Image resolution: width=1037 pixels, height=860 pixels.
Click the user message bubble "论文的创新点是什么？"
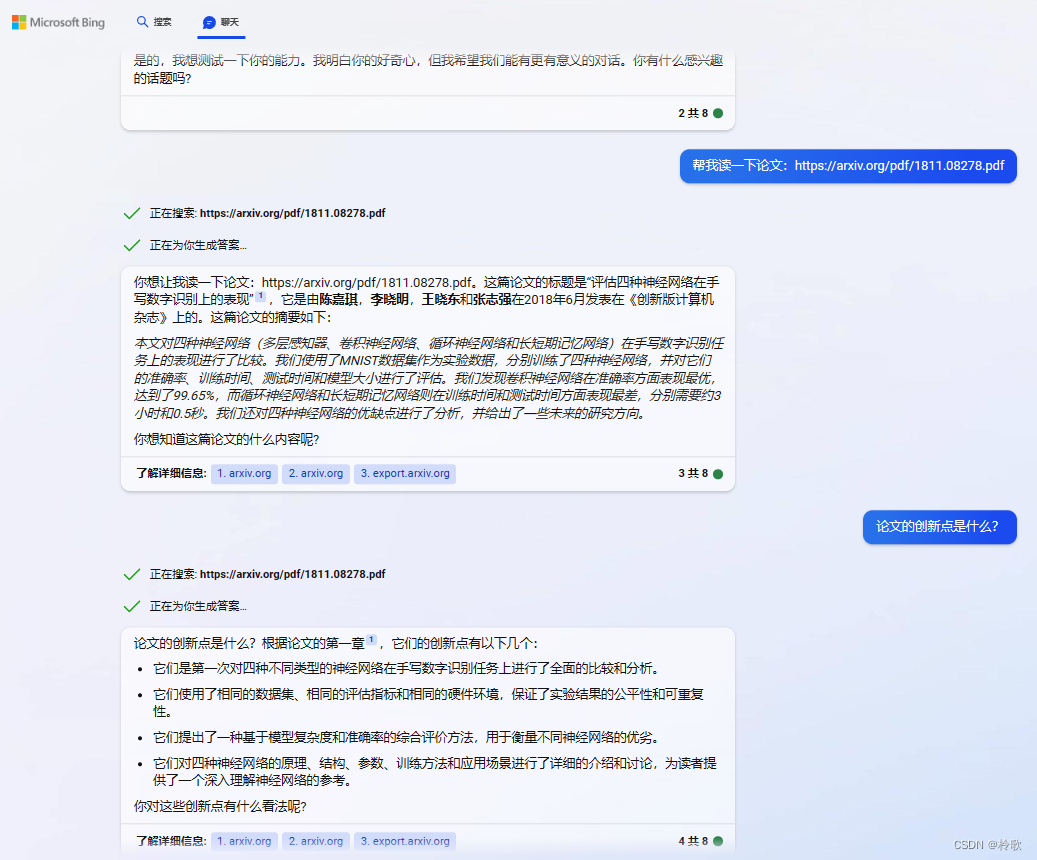[939, 526]
